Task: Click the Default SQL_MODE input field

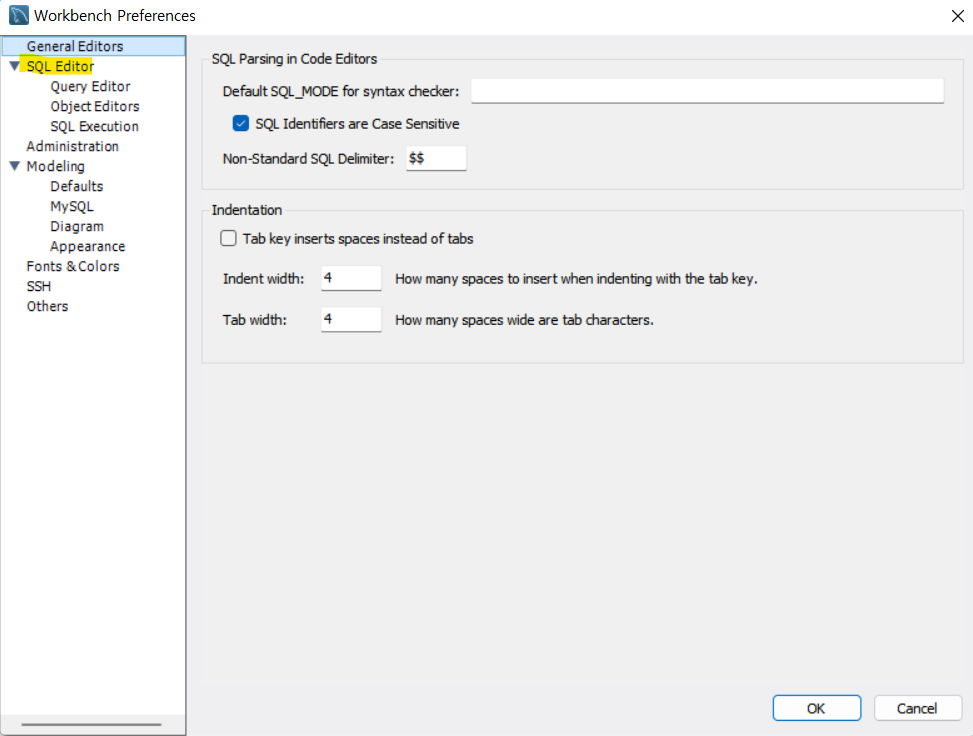Action: pyautogui.click(x=707, y=91)
